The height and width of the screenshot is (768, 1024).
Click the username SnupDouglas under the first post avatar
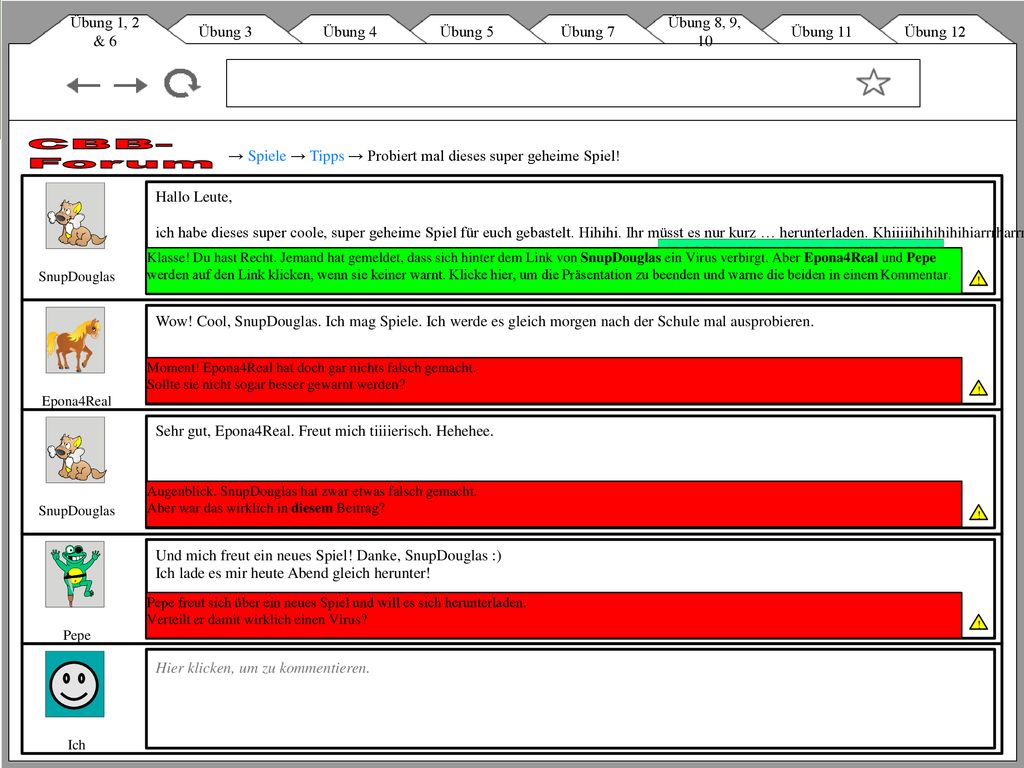[76, 276]
